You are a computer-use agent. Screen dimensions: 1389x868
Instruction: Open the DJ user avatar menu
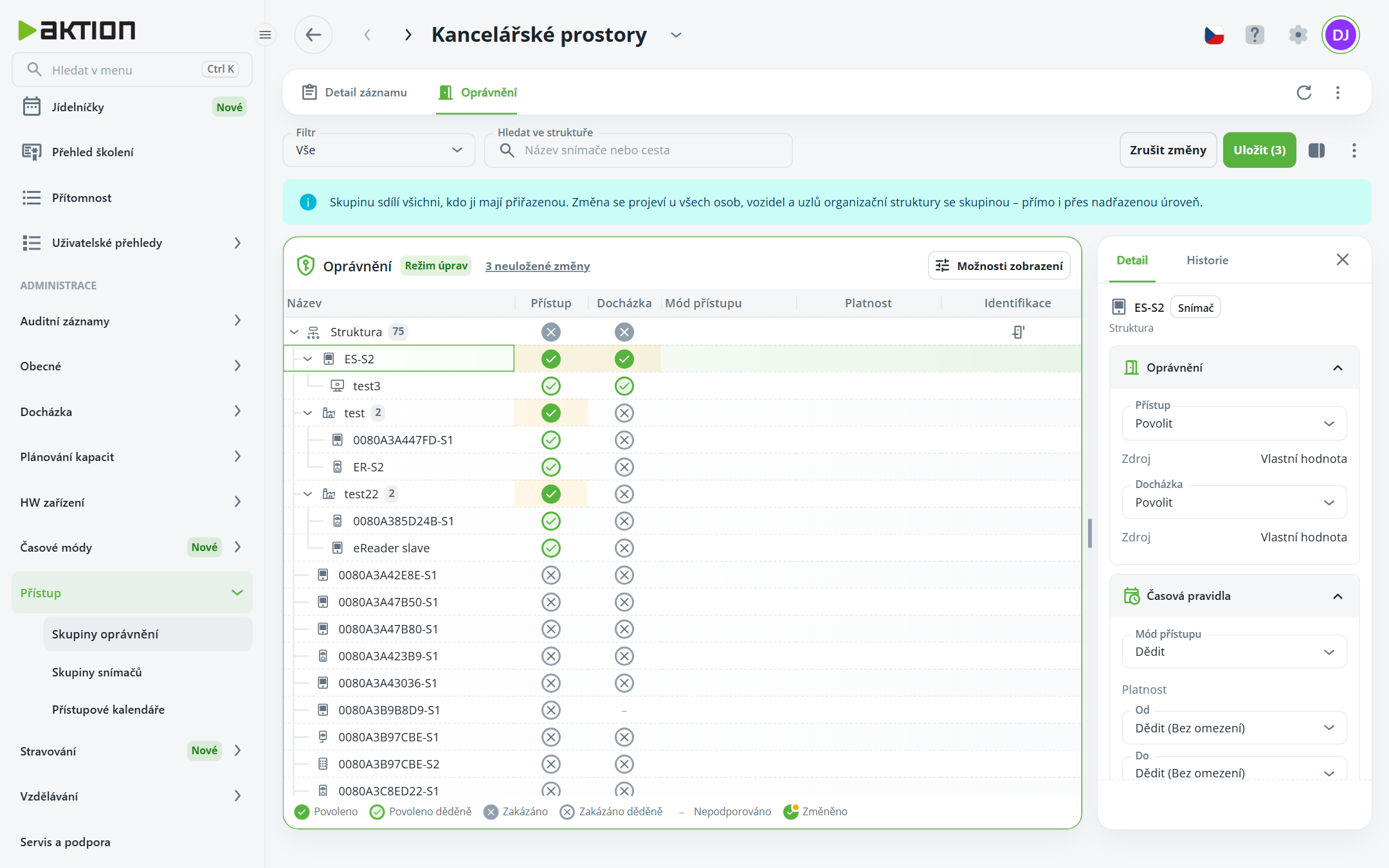click(1341, 35)
